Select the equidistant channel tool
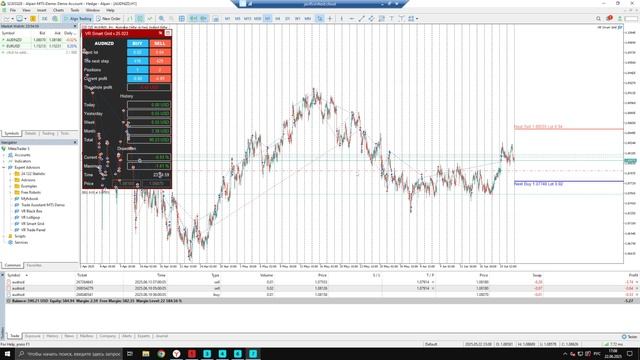This screenshot has width=640, height=360. (x=371, y=19)
